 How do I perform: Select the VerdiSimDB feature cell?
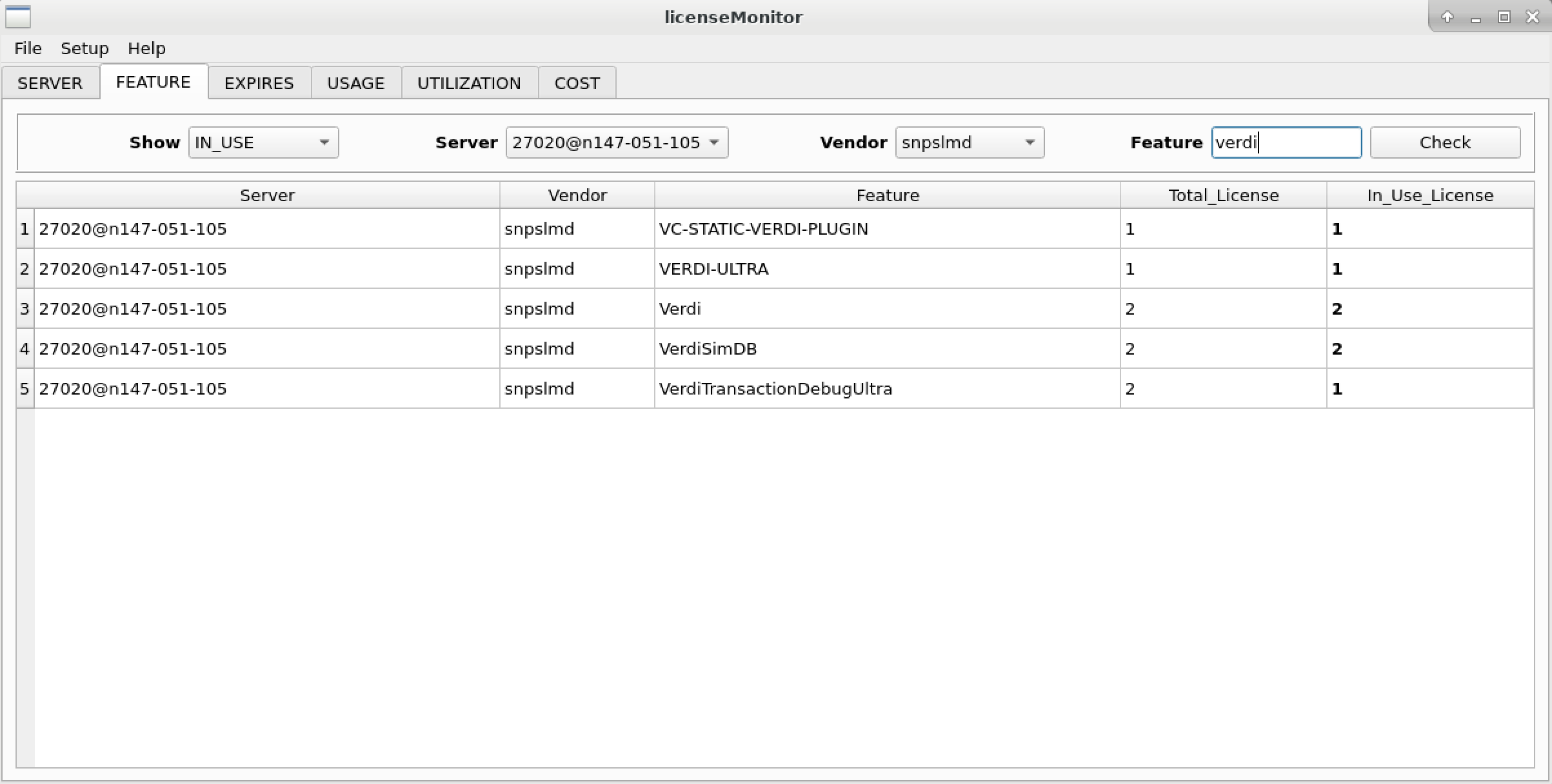click(888, 349)
